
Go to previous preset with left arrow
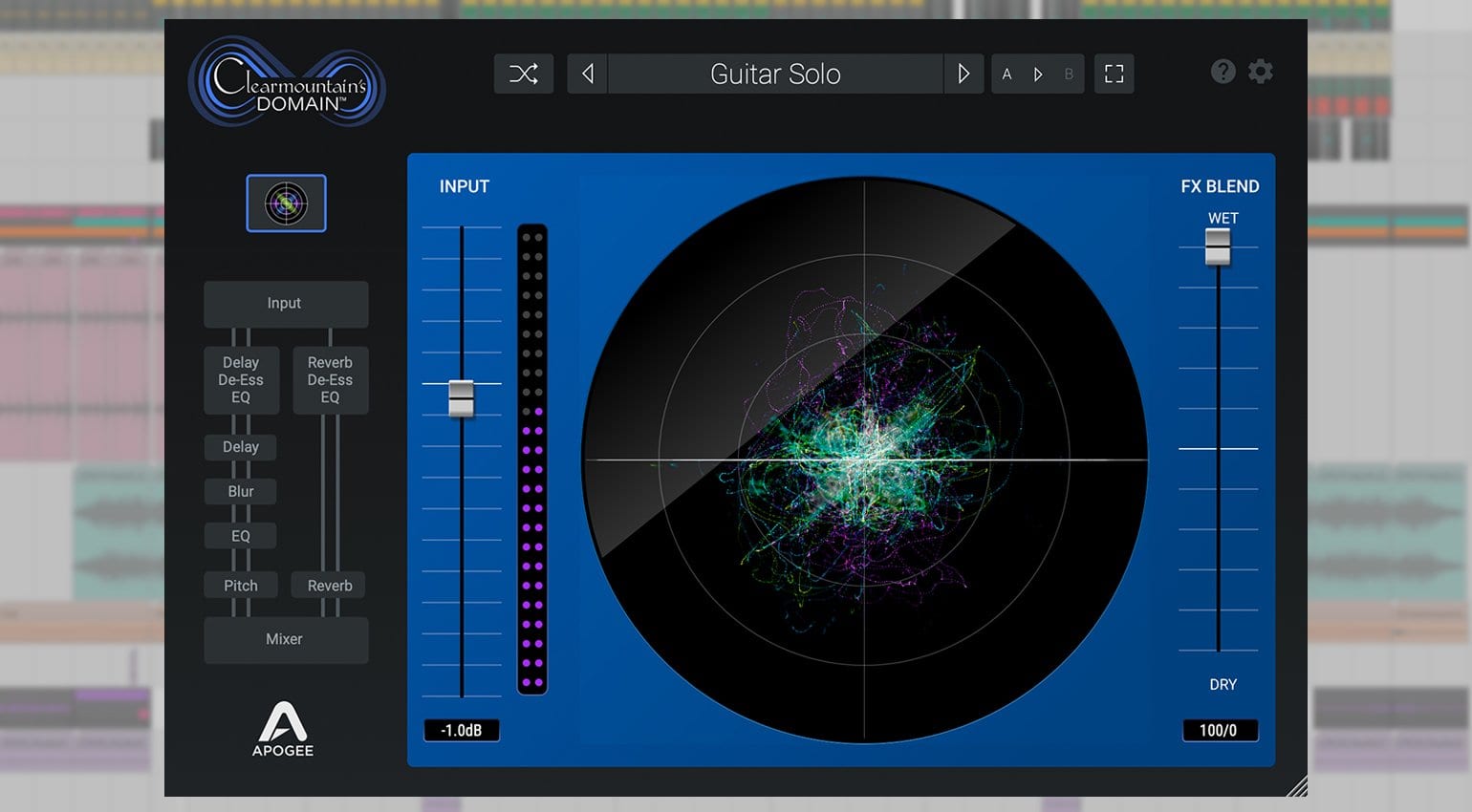pyautogui.click(x=588, y=74)
